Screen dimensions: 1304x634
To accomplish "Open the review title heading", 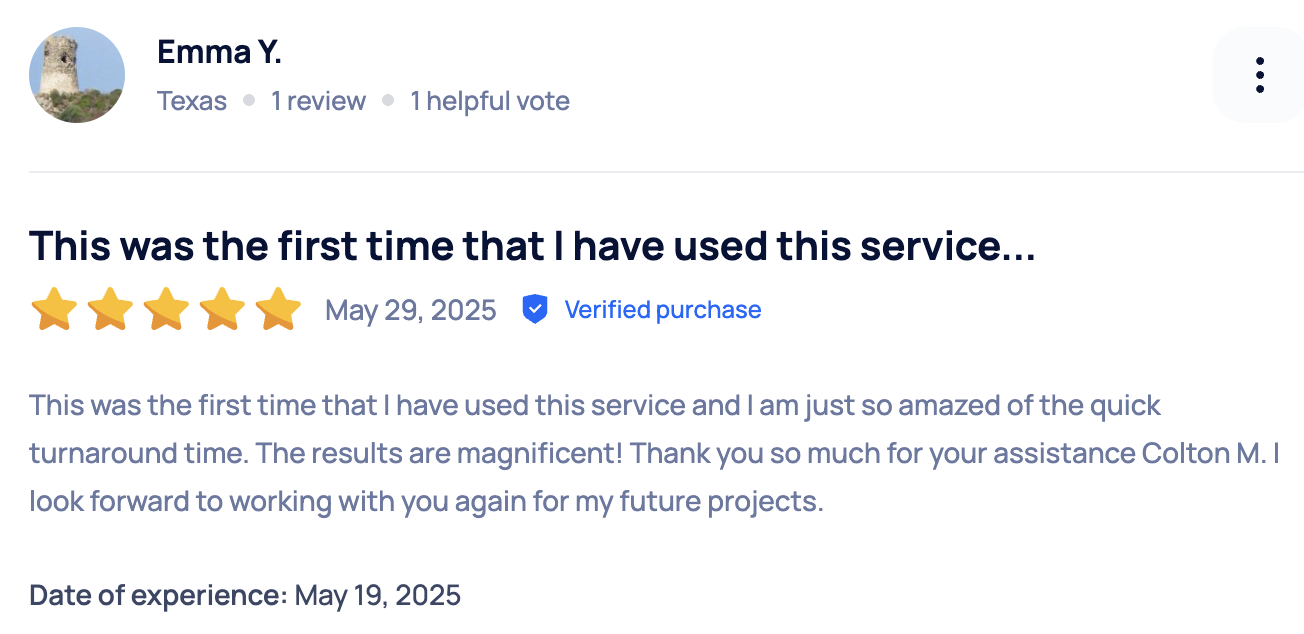I will [x=532, y=245].
